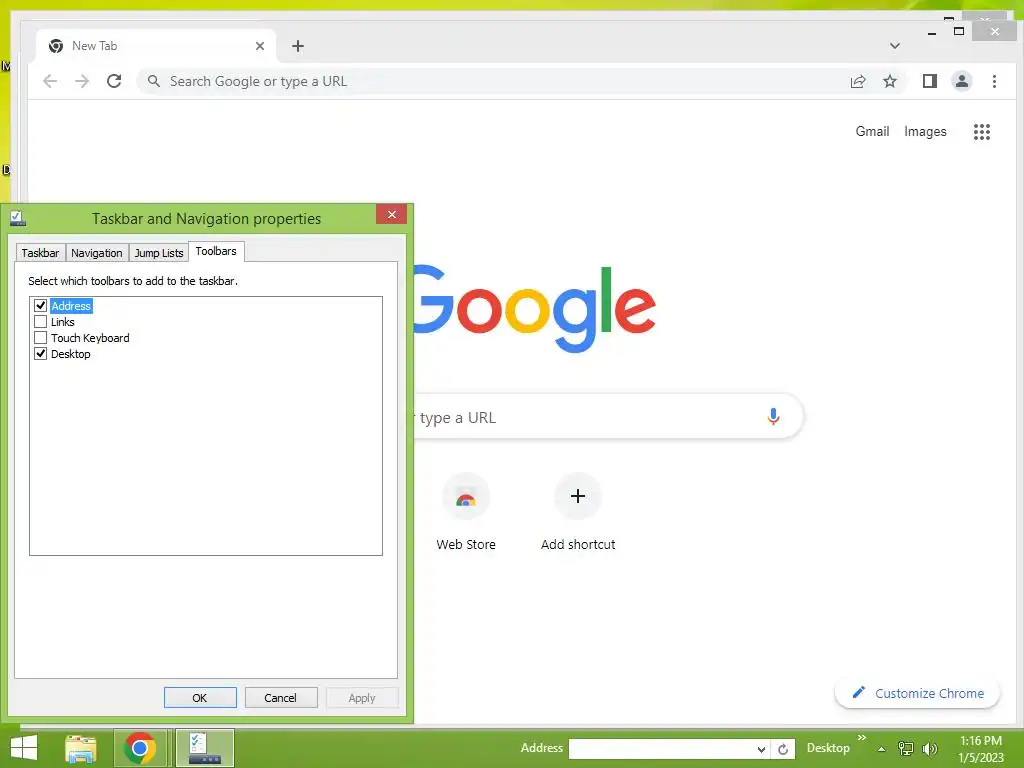This screenshot has width=1024, height=768.
Task: Open the network icon in system tray
Action: click(906, 748)
